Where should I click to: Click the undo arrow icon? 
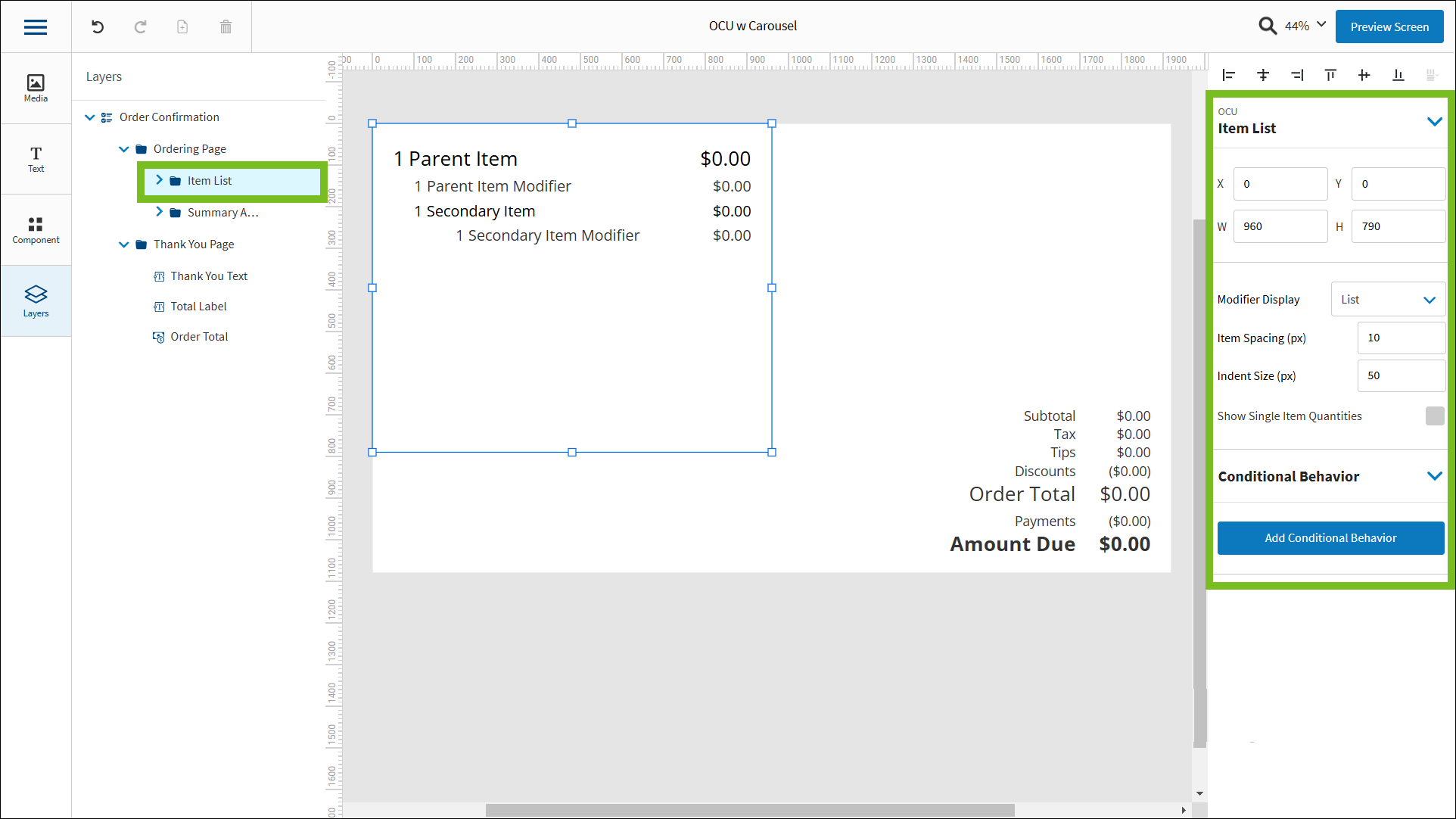[x=98, y=27]
